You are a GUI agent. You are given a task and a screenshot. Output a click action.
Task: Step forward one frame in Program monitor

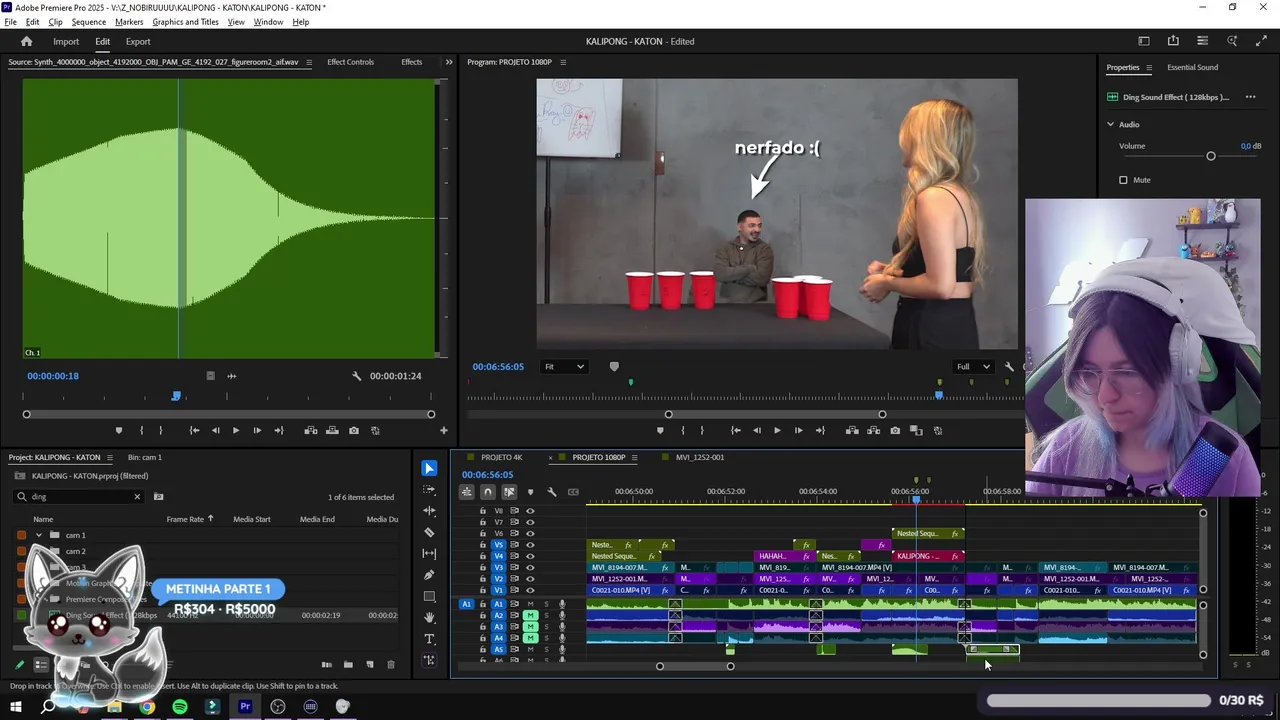798,430
